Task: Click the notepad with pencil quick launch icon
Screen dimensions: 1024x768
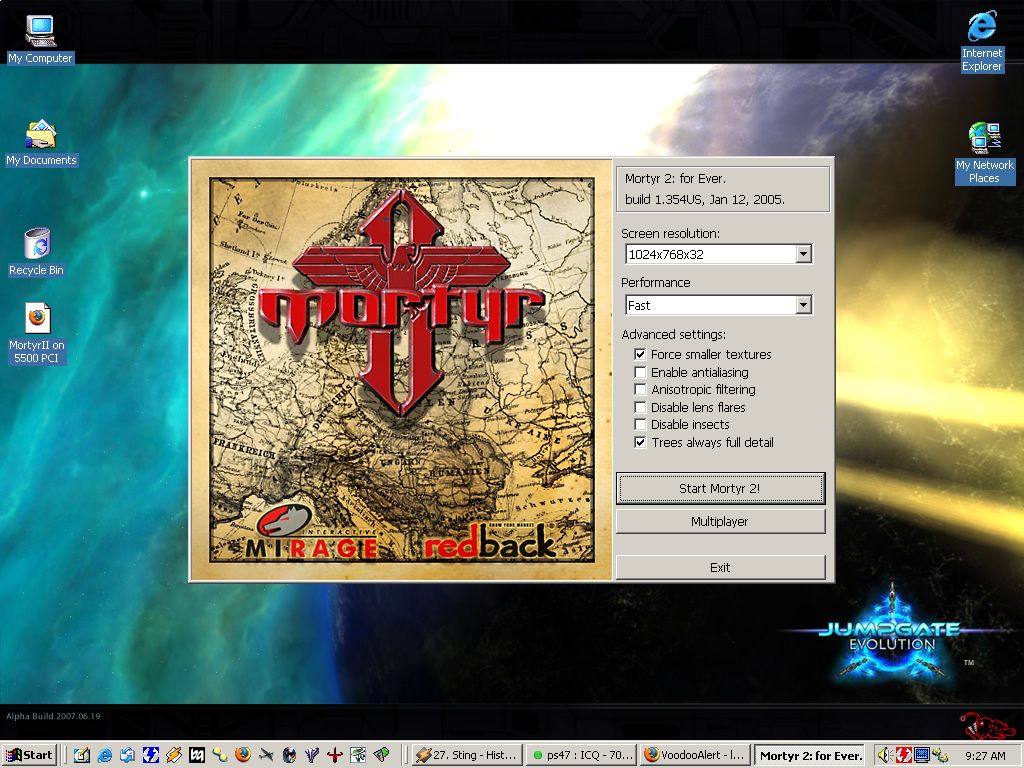Action: pyautogui.click(x=82, y=755)
